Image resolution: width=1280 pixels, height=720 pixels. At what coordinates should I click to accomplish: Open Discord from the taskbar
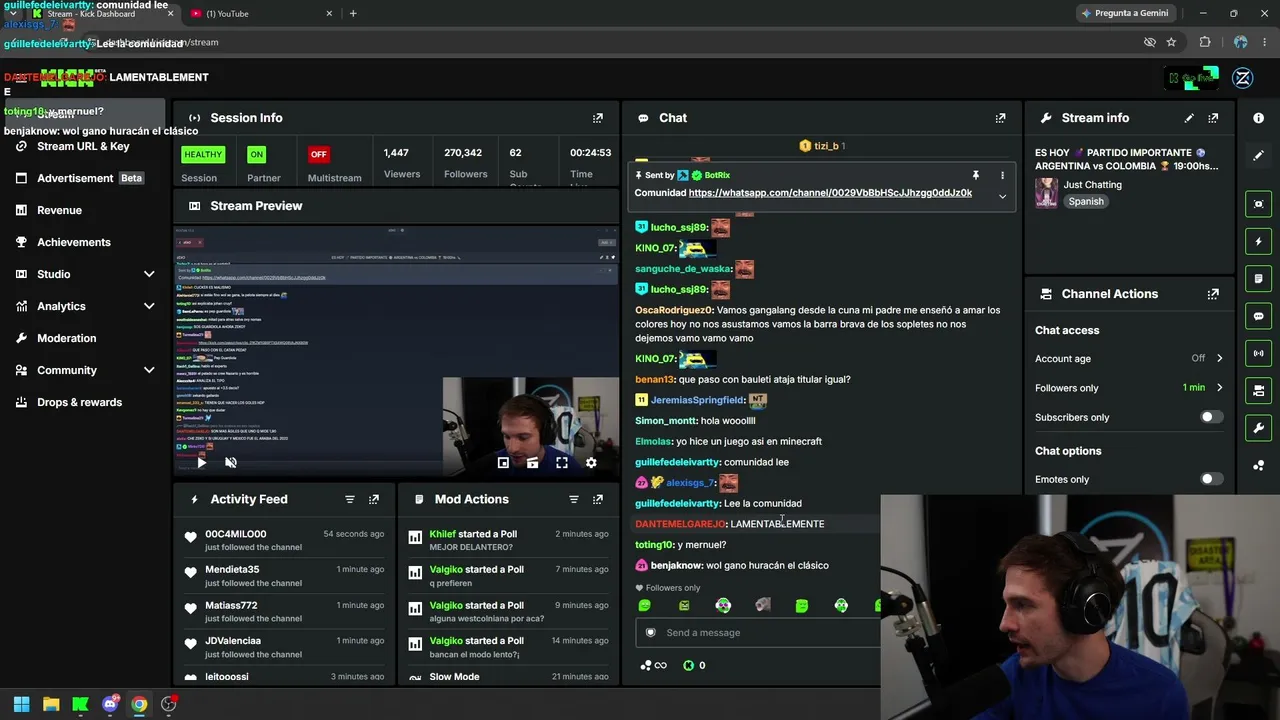(x=110, y=704)
